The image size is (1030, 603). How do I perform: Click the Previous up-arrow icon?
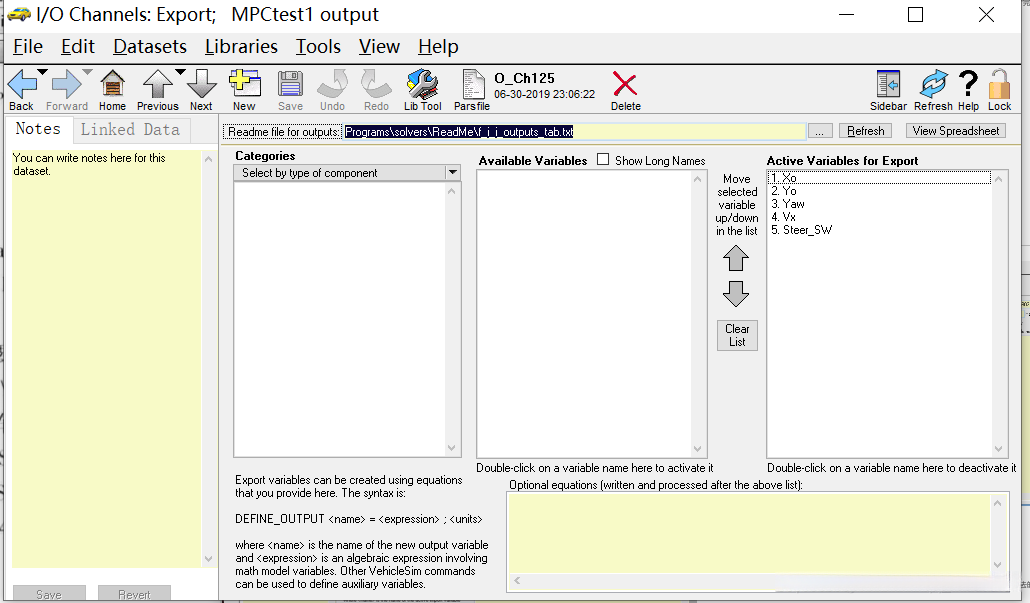158,85
